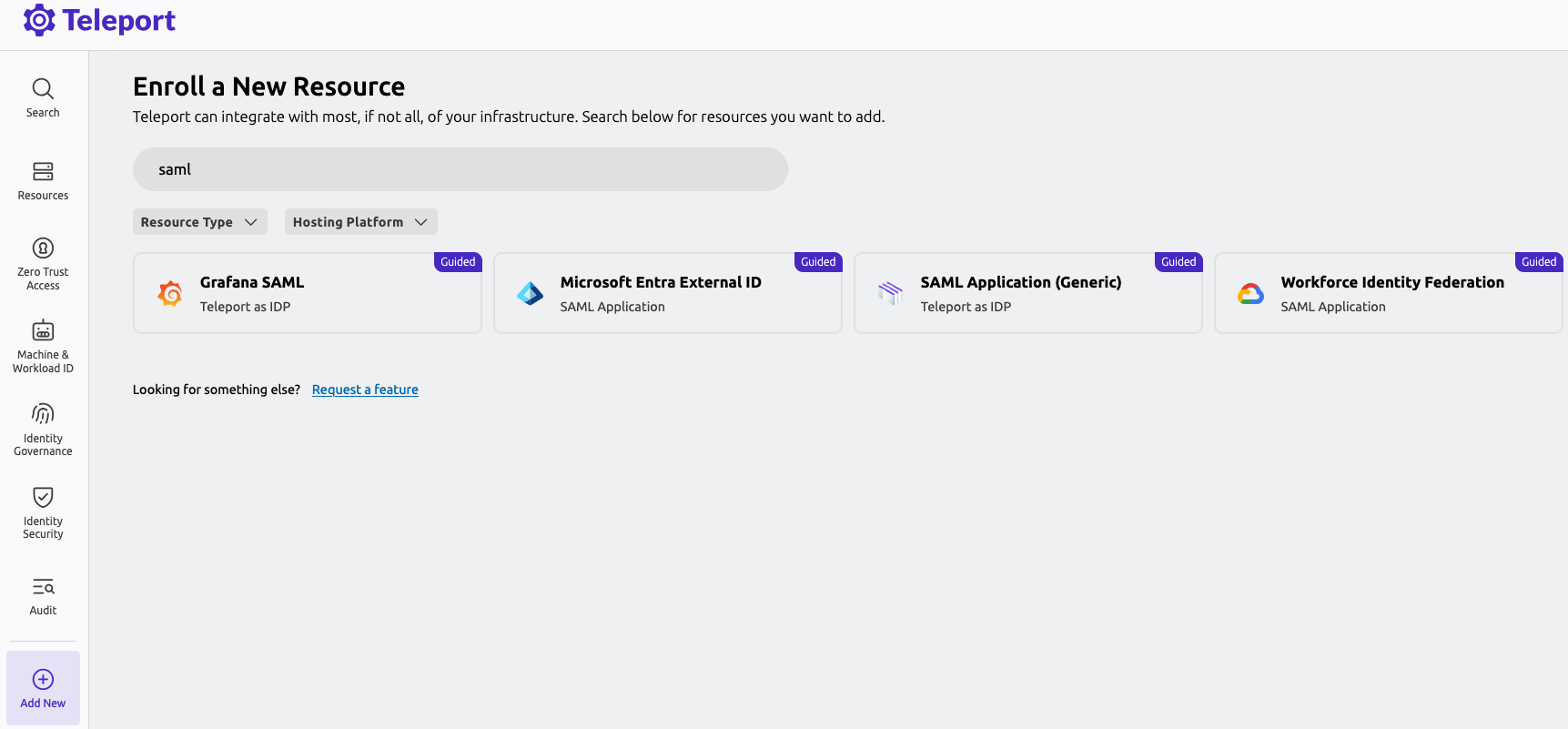Open Identity Security shield icon
This screenshot has width=1568, height=729.
[x=43, y=497]
